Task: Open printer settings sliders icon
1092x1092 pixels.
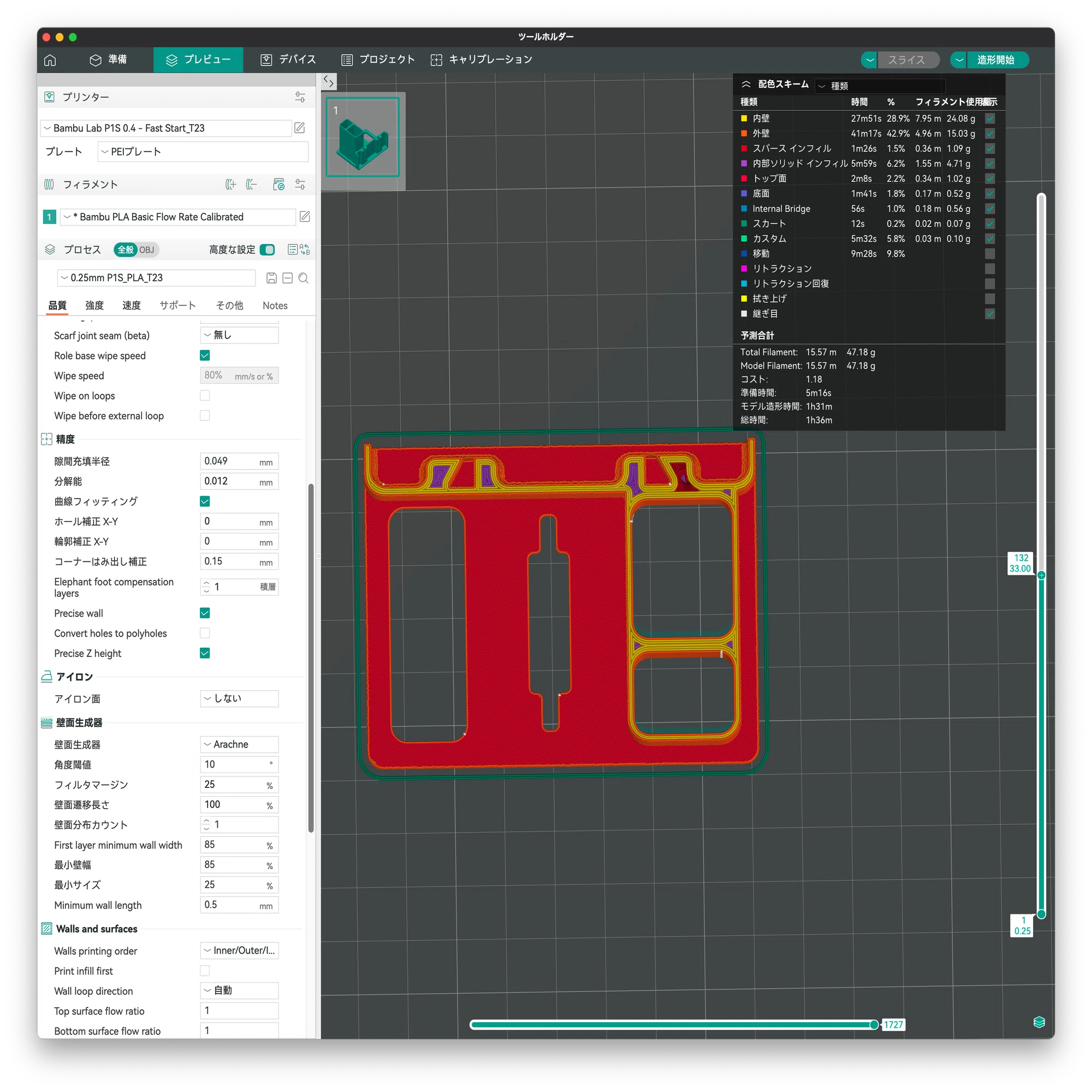Action: (300, 97)
